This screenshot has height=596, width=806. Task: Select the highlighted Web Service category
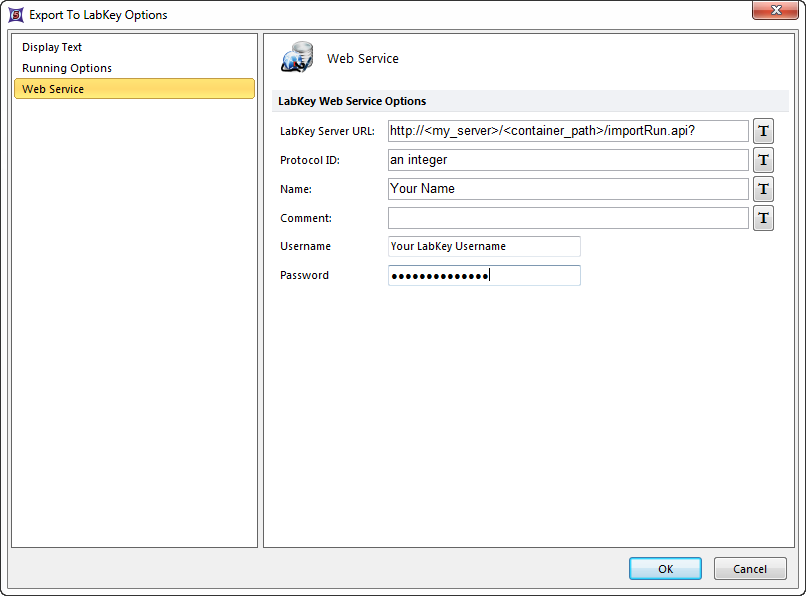pos(134,89)
